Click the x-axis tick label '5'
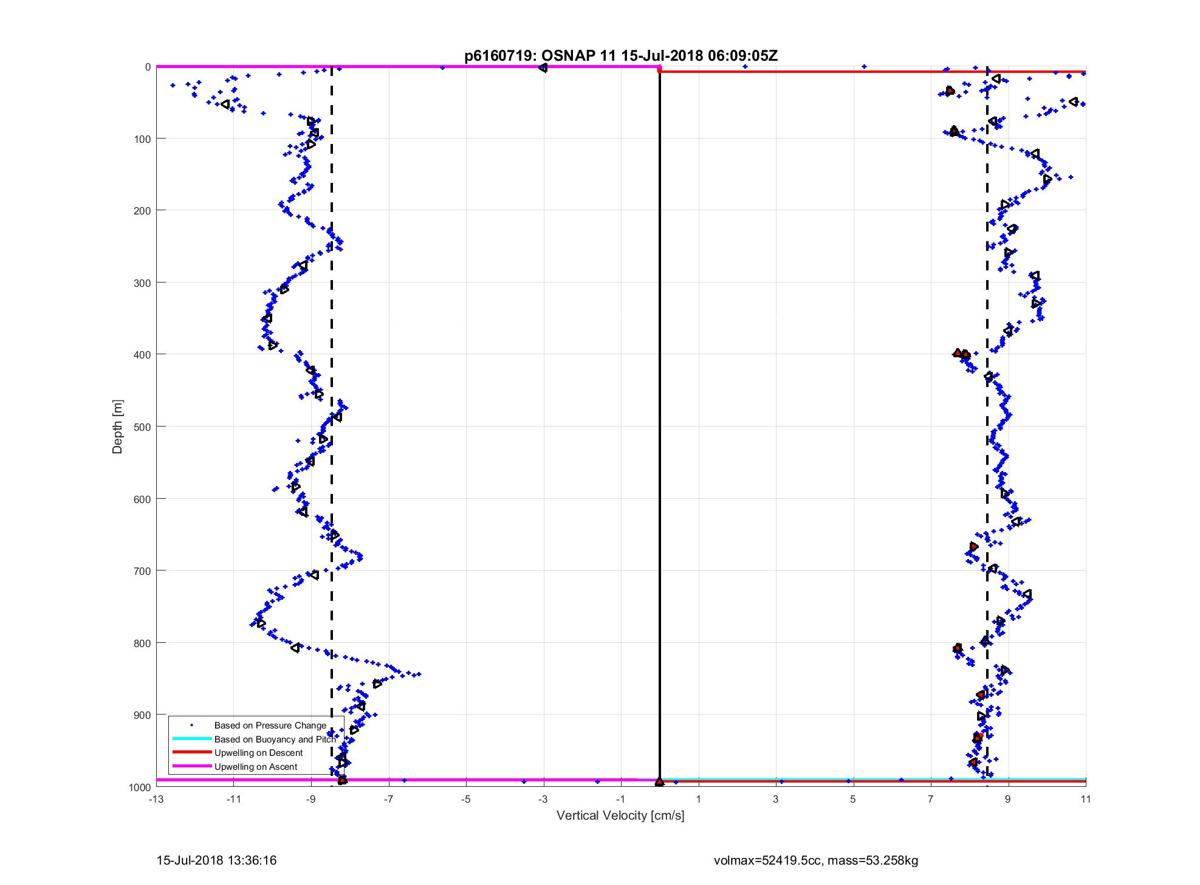Viewport: 1200px width, 885px height. (x=853, y=800)
